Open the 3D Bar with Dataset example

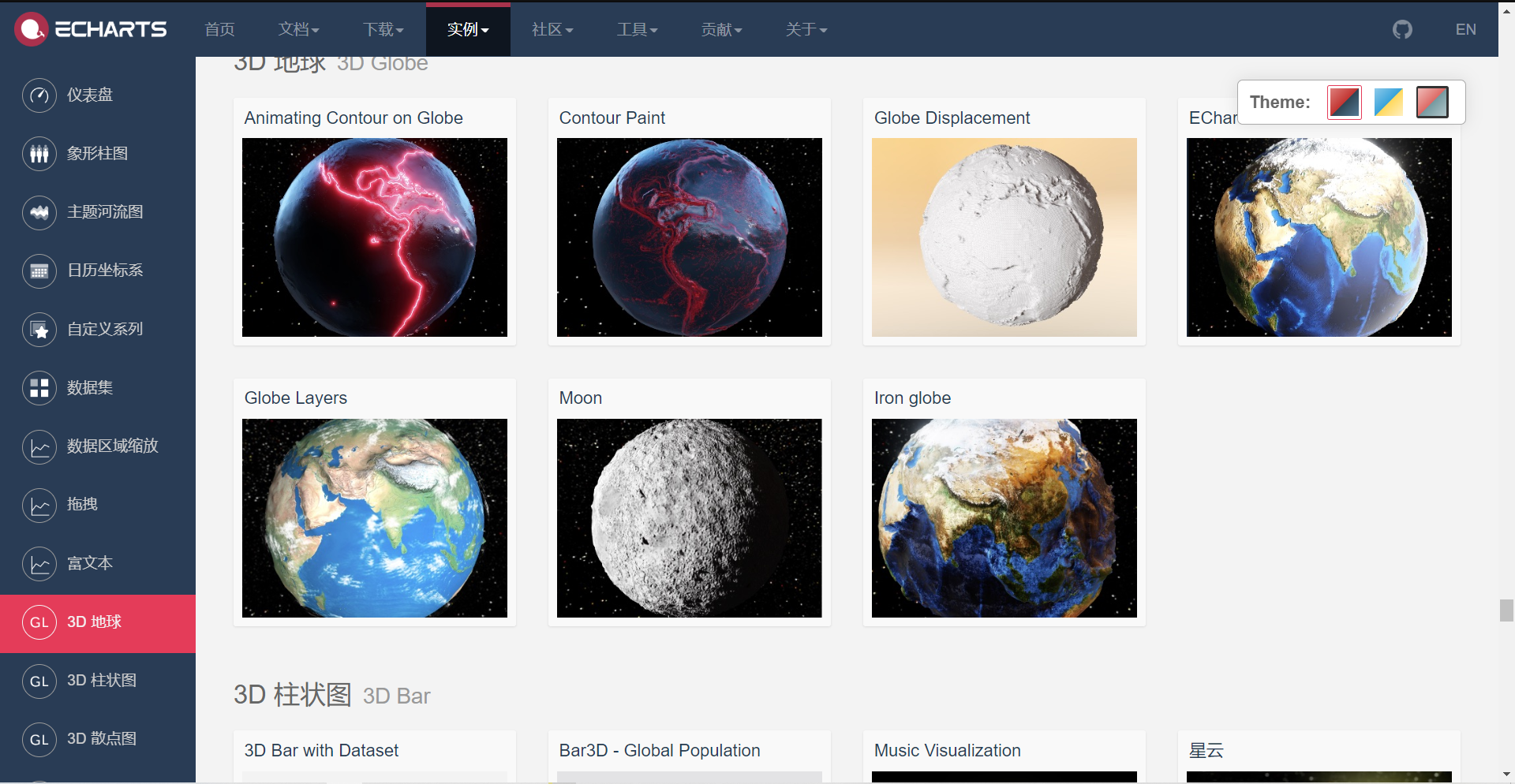(x=375, y=757)
